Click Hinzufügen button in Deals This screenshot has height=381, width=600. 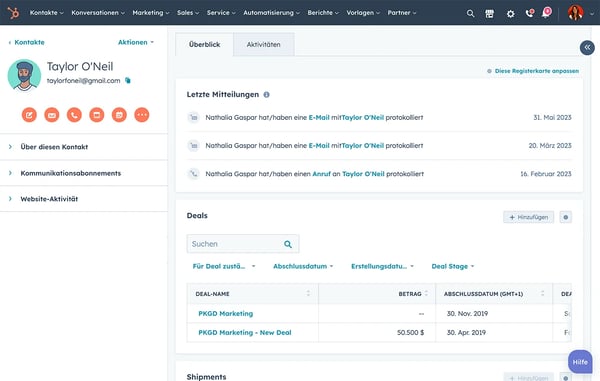(528, 217)
